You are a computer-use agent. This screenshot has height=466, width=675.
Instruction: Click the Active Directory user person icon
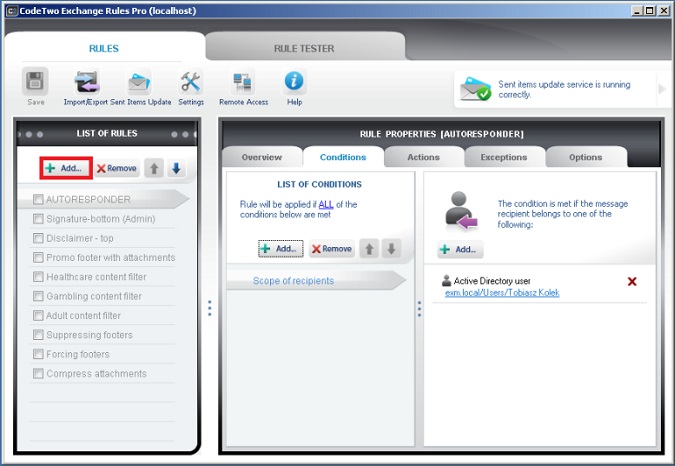446,281
